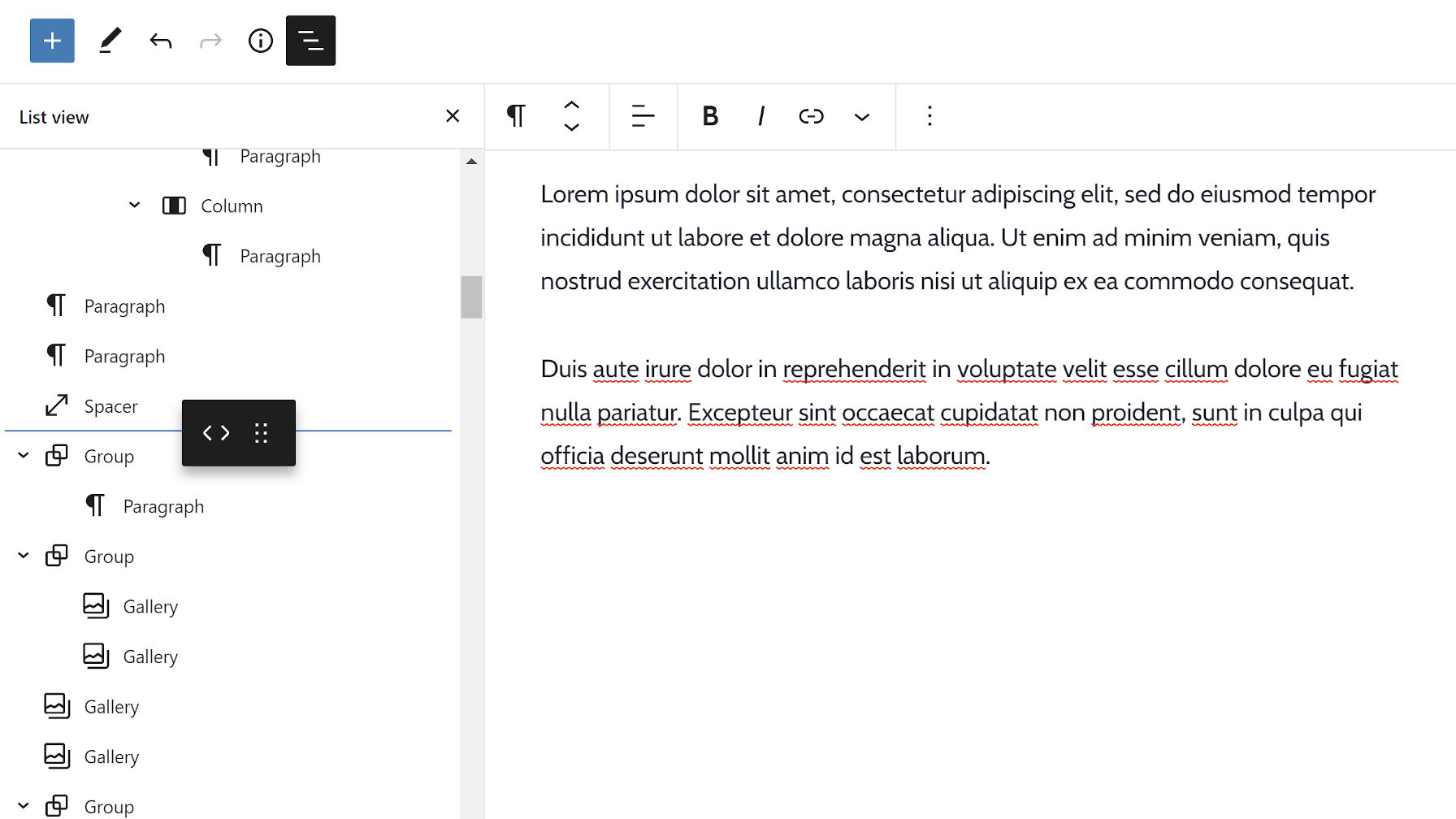This screenshot has height=819, width=1456.
Task: Close the List view panel
Action: pyautogui.click(x=453, y=116)
